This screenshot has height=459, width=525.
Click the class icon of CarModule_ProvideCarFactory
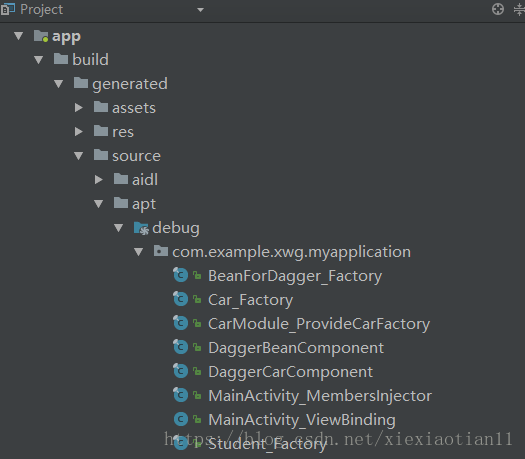tap(180, 323)
